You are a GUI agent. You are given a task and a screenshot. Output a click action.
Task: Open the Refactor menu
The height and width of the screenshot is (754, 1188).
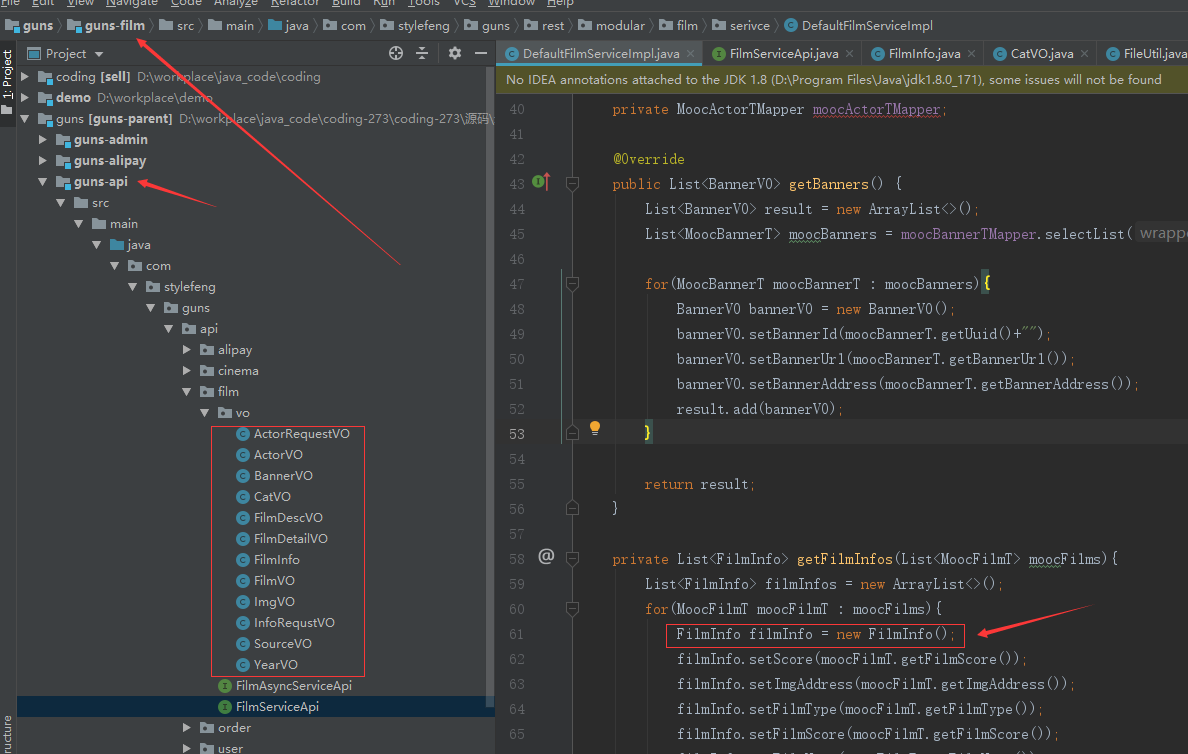295,3
